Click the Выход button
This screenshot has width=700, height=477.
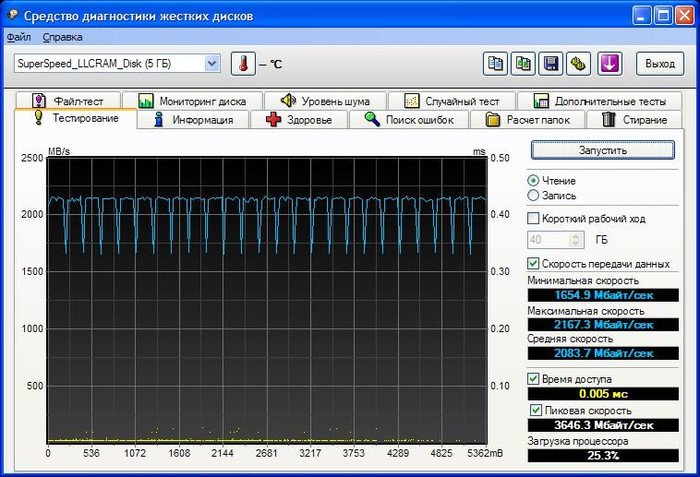659,64
